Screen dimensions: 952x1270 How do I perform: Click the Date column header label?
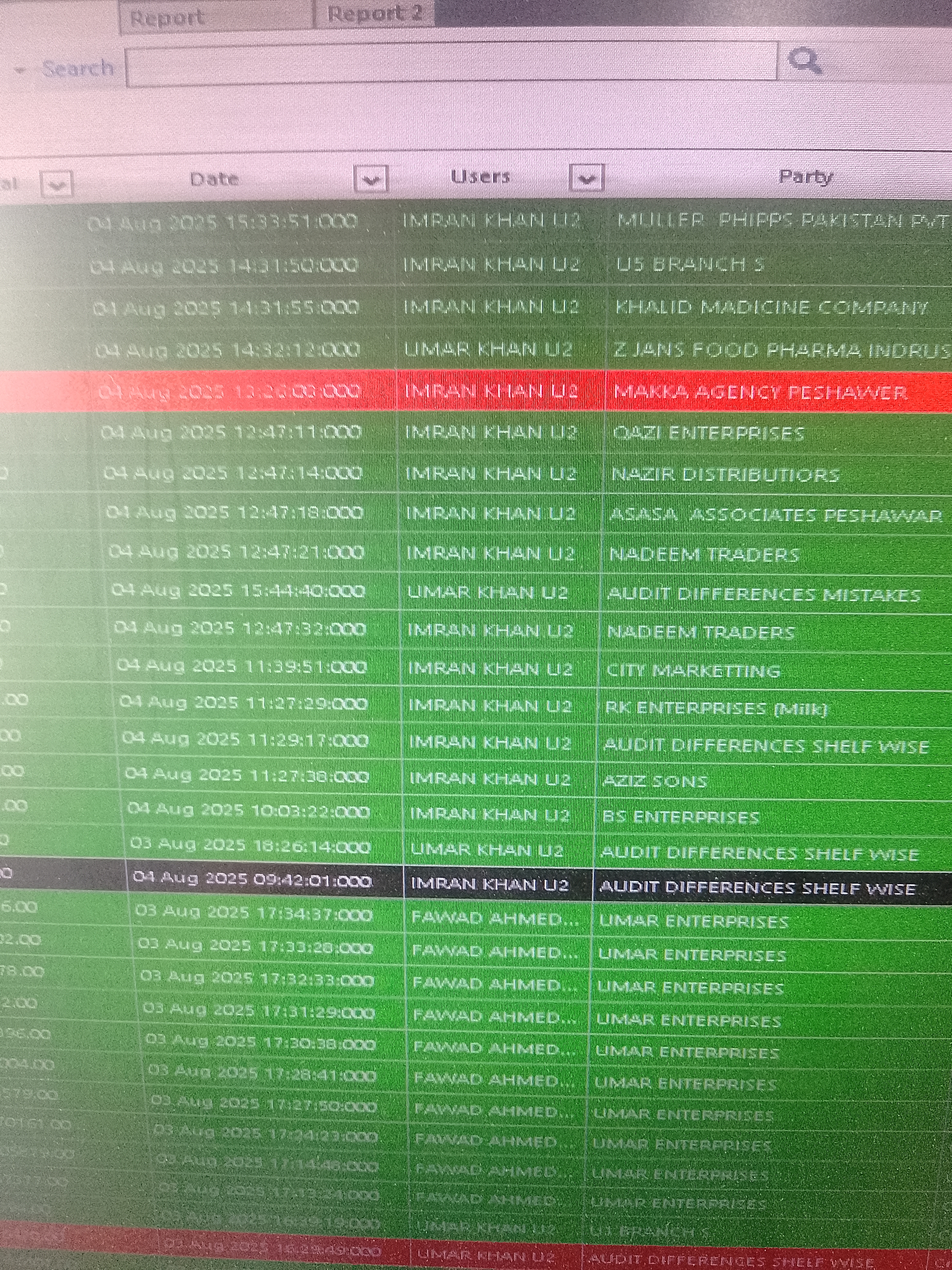pos(214,179)
